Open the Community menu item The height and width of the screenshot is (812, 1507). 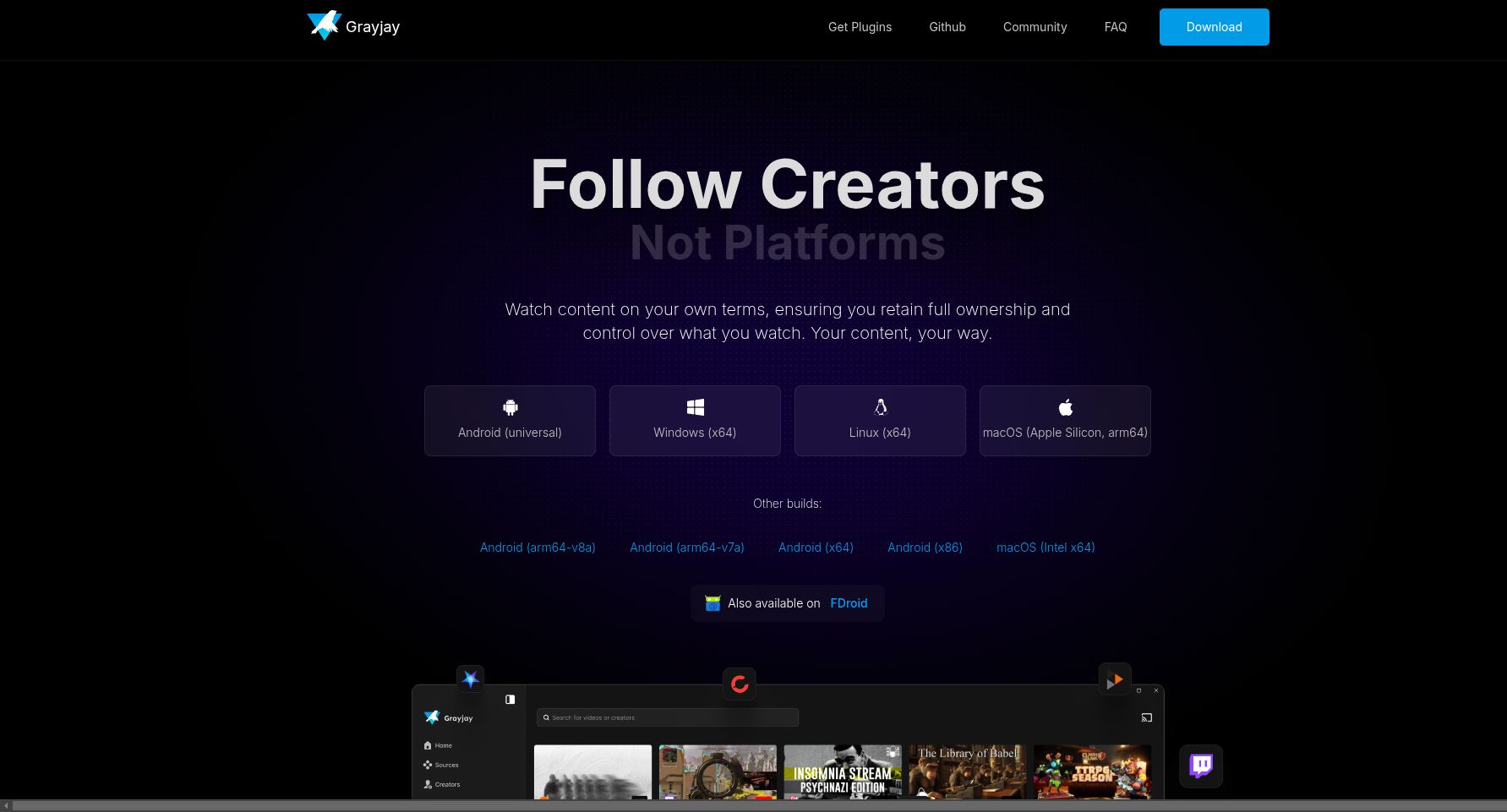[x=1035, y=27]
